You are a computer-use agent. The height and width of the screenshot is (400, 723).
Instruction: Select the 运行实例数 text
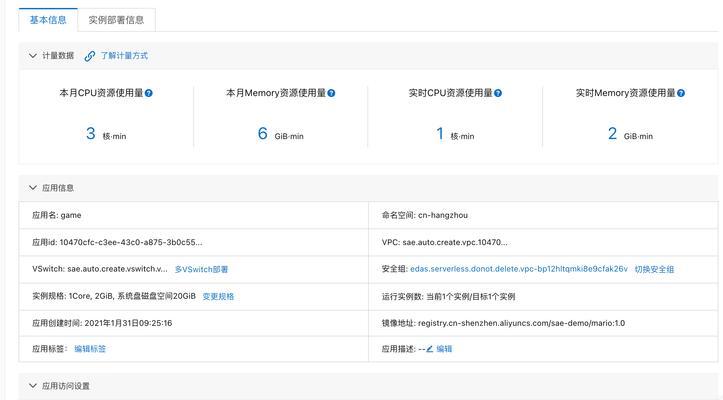pos(448,296)
